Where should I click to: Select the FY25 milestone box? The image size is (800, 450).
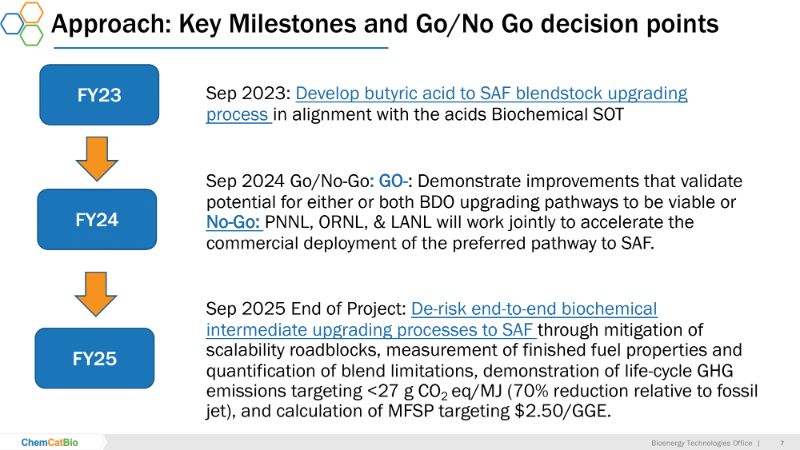tap(98, 357)
